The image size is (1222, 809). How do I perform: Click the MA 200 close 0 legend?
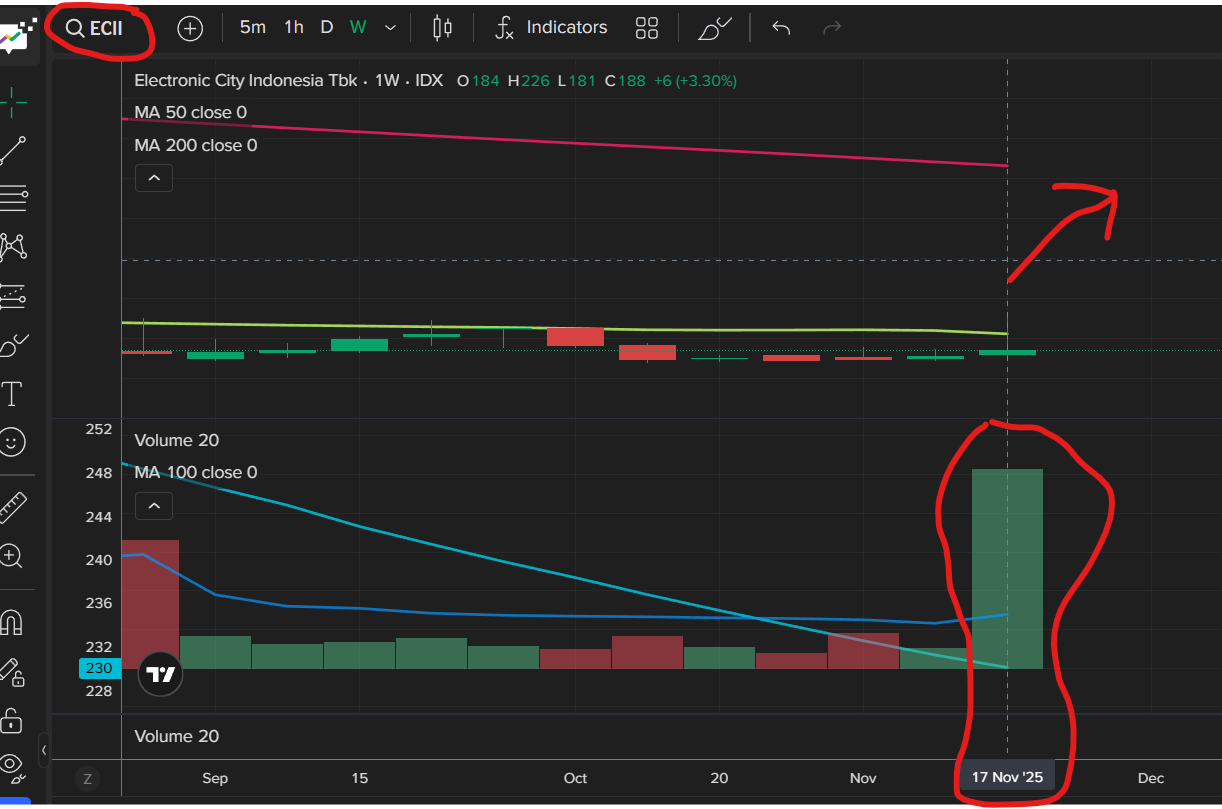(x=196, y=145)
